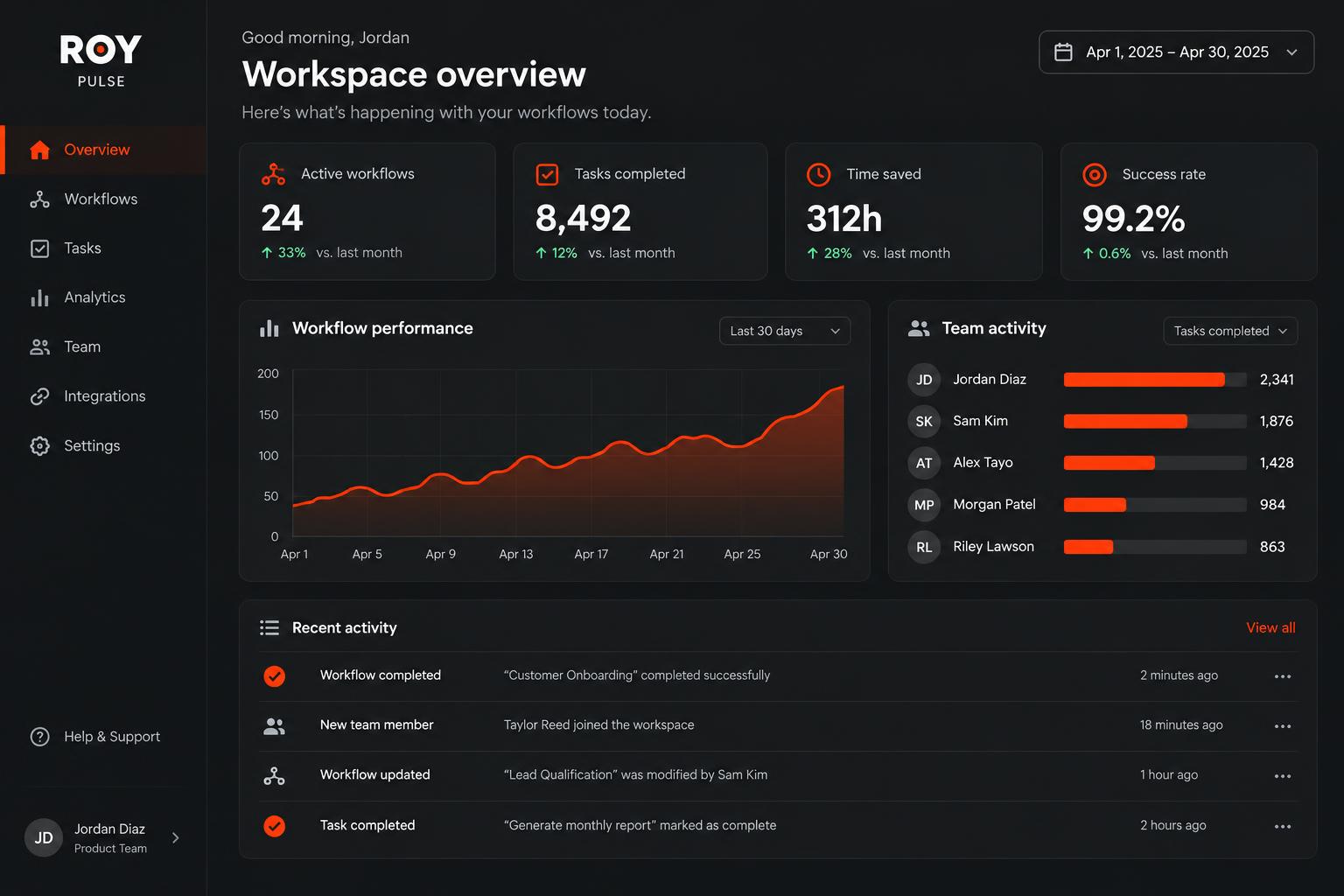Viewport: 1344px width, 896px height.
Task: Expand Jordan Diaz profile chevron
Action: pos(176,838)
